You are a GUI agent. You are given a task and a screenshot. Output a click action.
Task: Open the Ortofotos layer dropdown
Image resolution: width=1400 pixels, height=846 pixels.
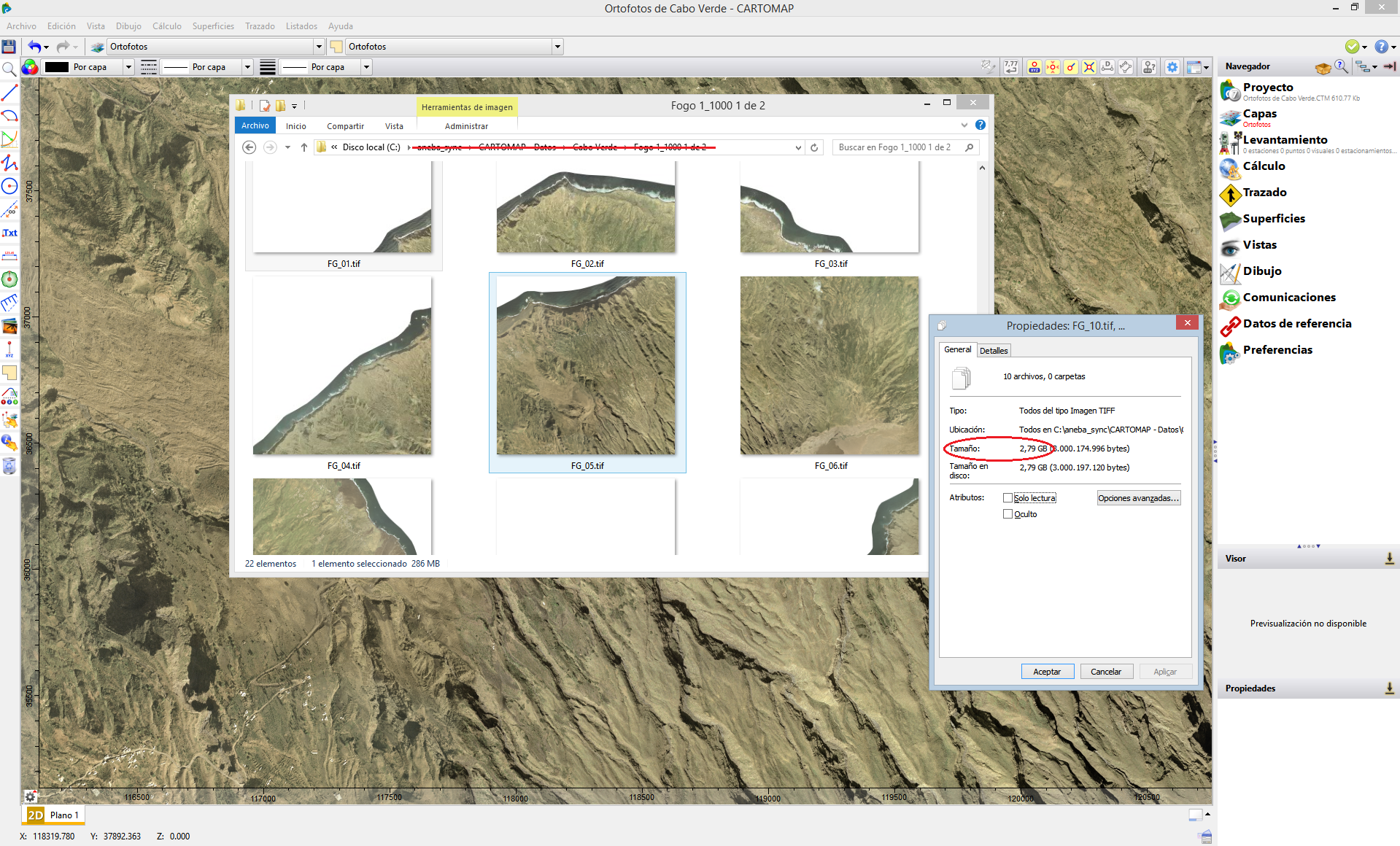319,46
